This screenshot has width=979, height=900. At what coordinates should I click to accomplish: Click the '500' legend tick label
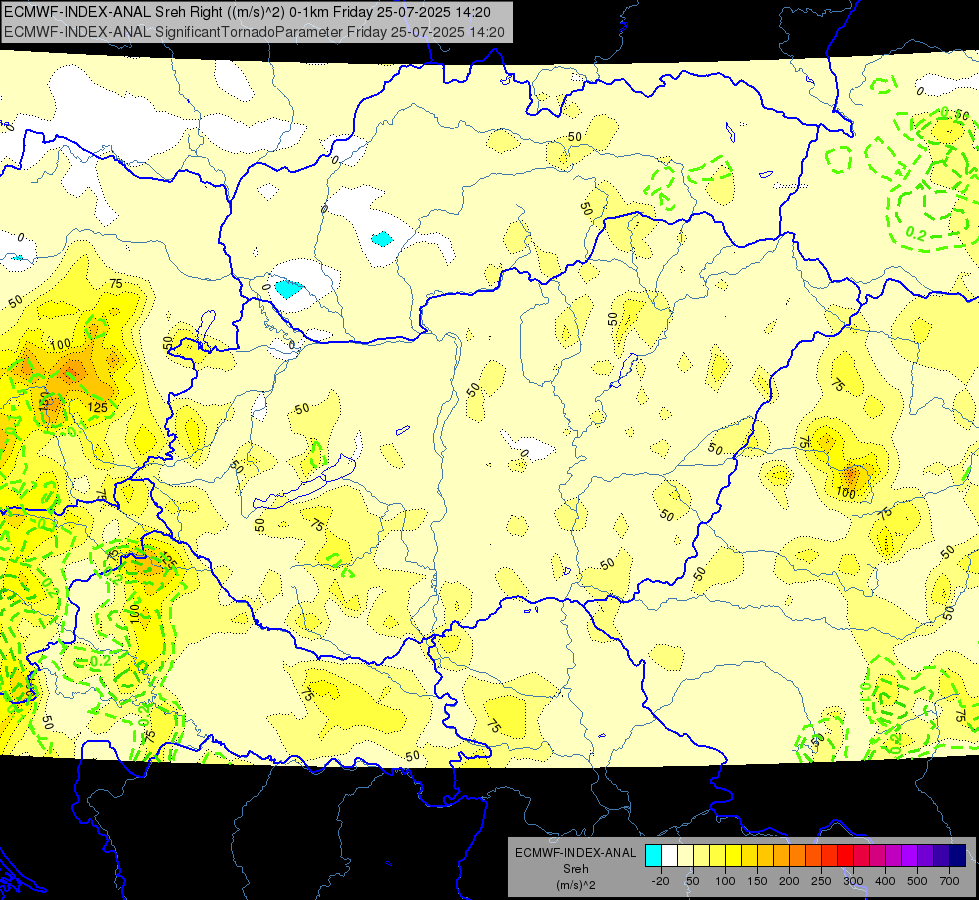[917, 881]
